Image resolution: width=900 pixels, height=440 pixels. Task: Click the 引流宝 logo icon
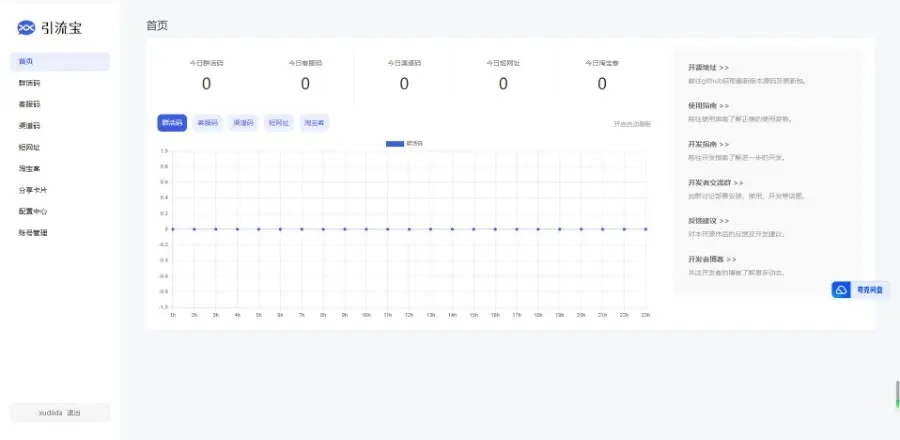[x=26, y=28]
